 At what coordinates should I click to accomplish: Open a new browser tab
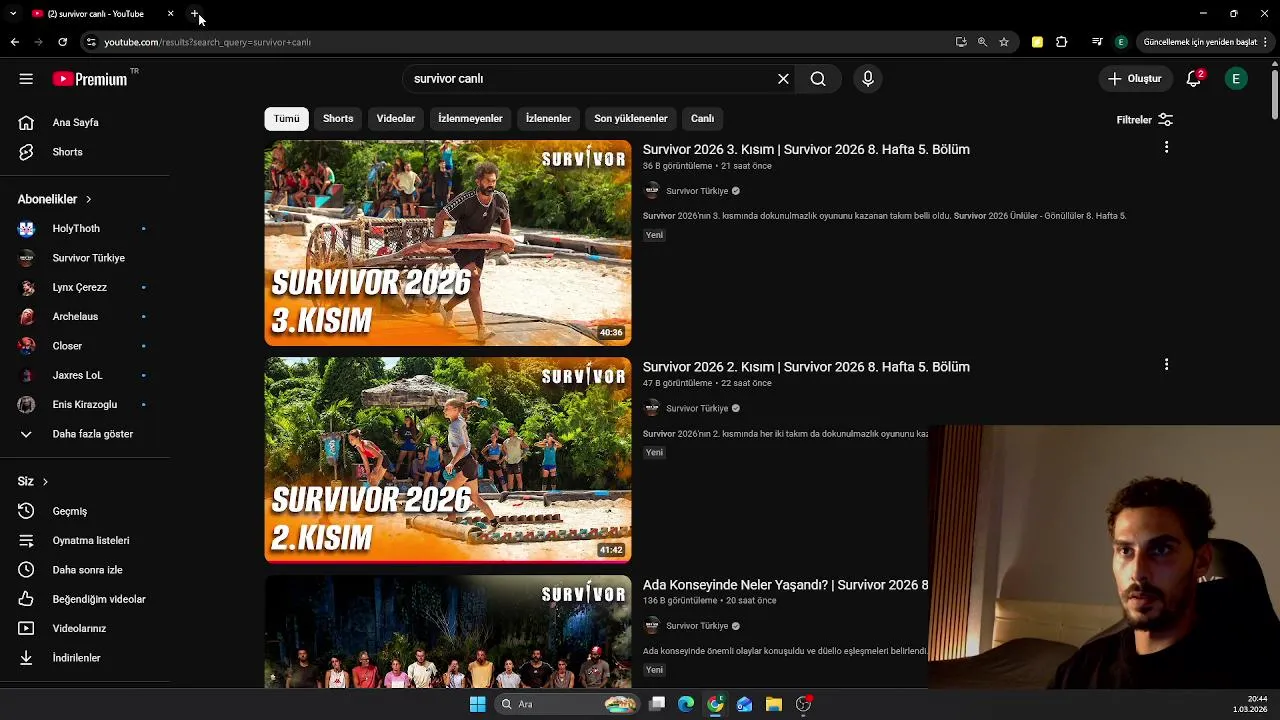point(195,14)
